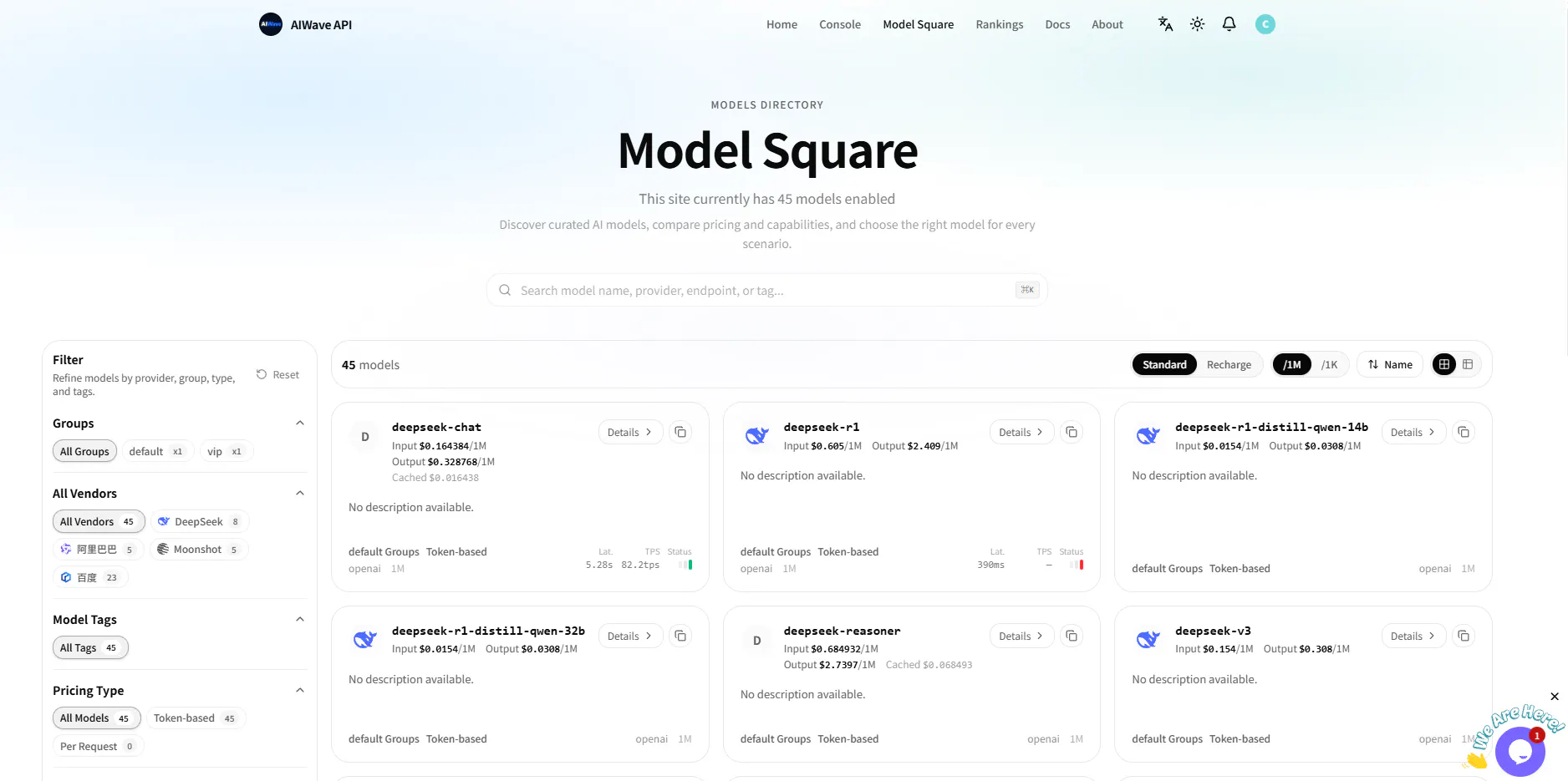Open the Console page
This screenshot has height=781, width=1568.
(x=840, y=24)
